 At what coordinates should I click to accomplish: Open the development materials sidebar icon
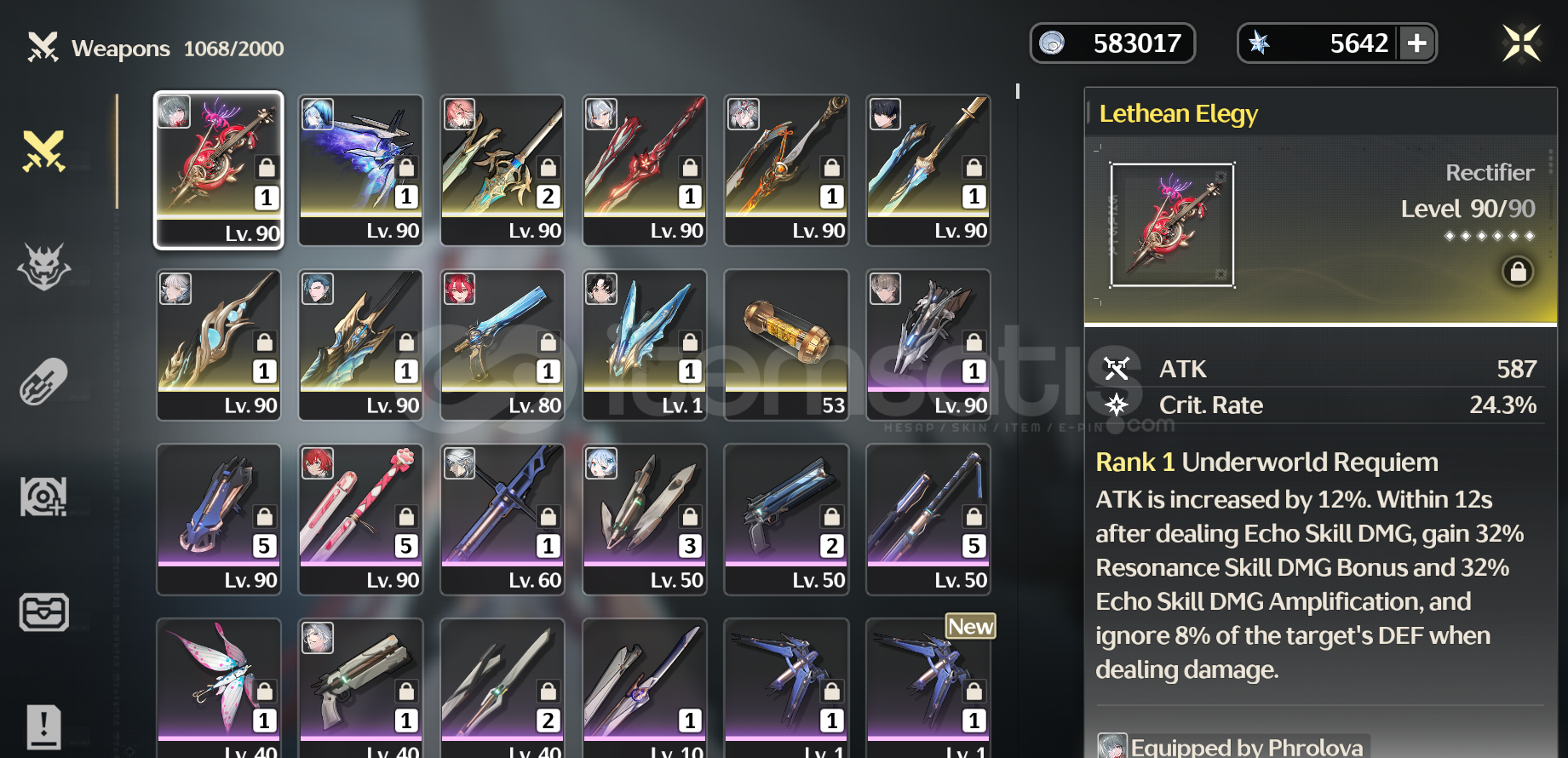coord(43,496)
